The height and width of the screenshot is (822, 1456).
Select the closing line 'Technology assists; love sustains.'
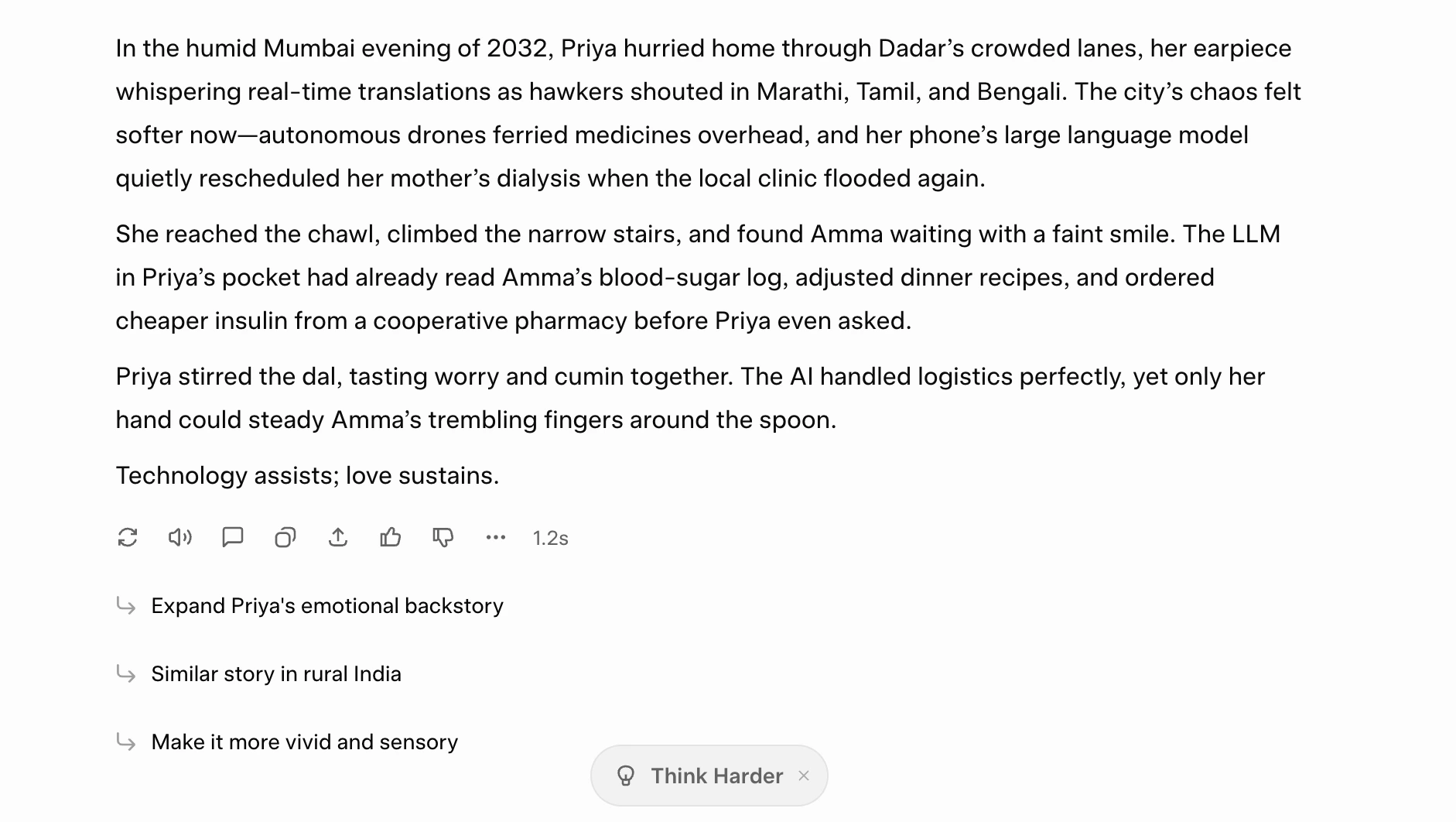(x=308, y=475)
